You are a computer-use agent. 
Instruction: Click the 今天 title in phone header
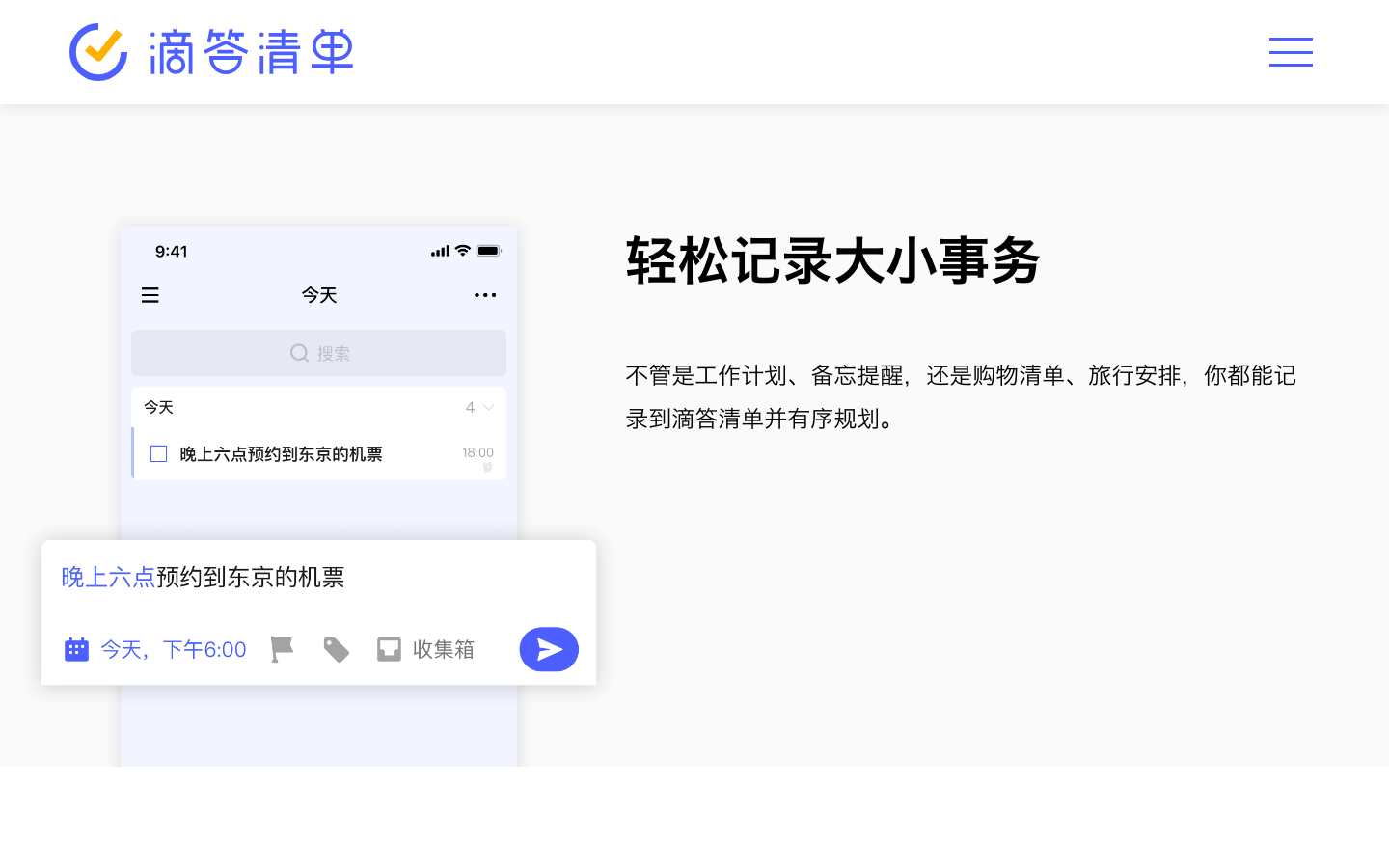point(319,295)
